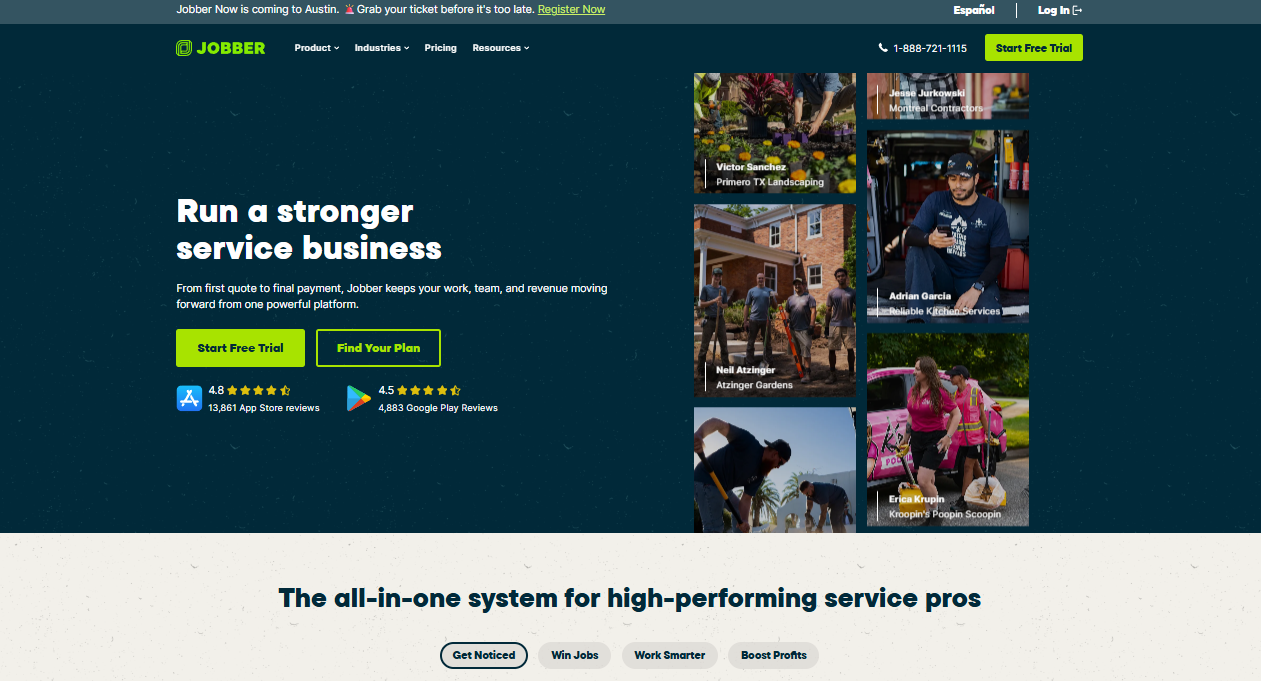
Task: Follow the Register Now link
Action: click(x=571, y=10)
